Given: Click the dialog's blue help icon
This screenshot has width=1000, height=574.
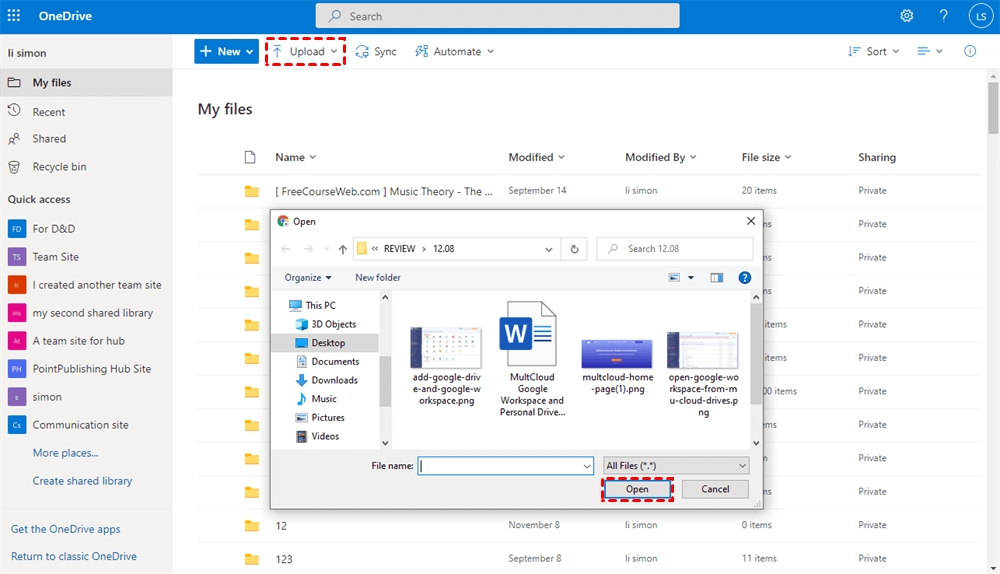Looking at the screenshot, I should pyautogui.click(x=744, y=277).
